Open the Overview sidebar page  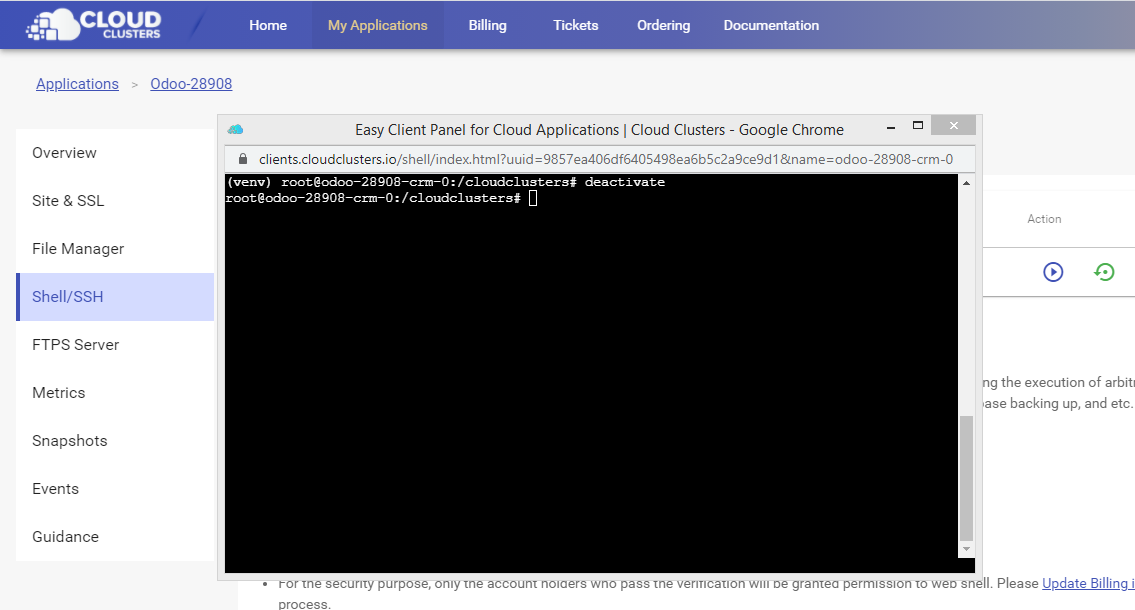tap(64, 152)
